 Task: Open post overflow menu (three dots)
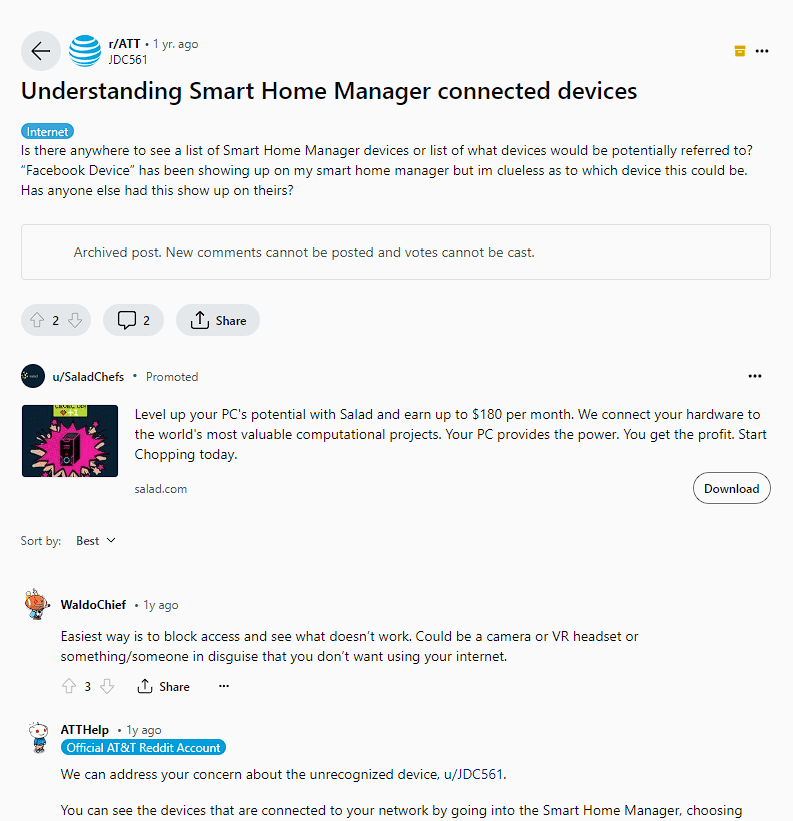(763, 51)
